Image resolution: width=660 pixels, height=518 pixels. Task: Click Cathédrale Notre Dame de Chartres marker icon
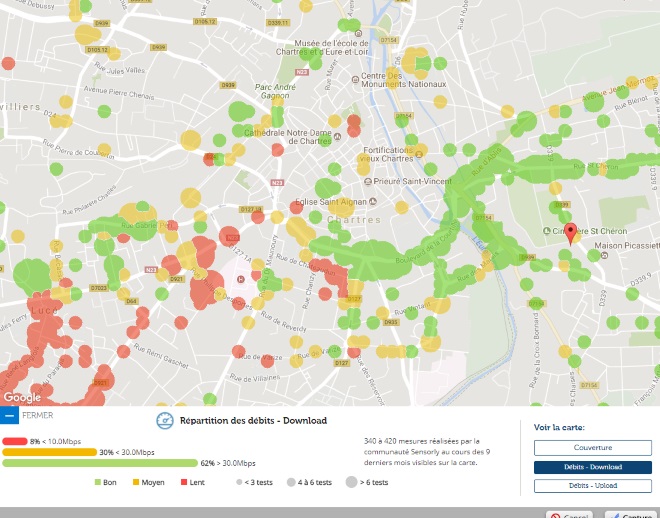337,136
